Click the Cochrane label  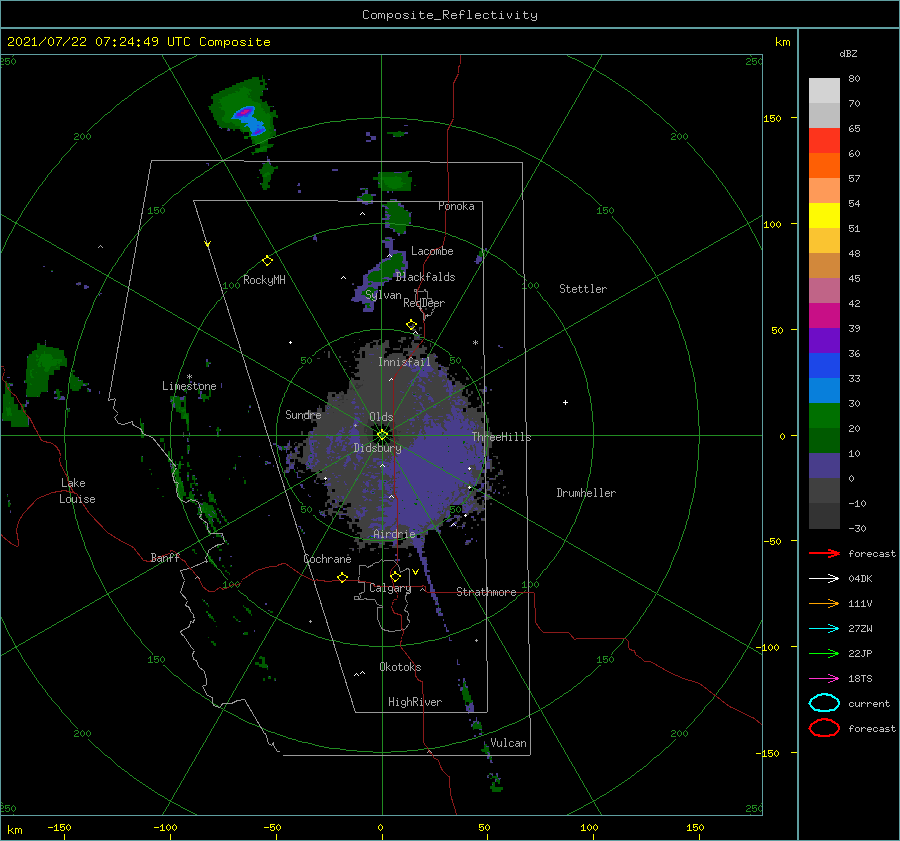[327, 559]
